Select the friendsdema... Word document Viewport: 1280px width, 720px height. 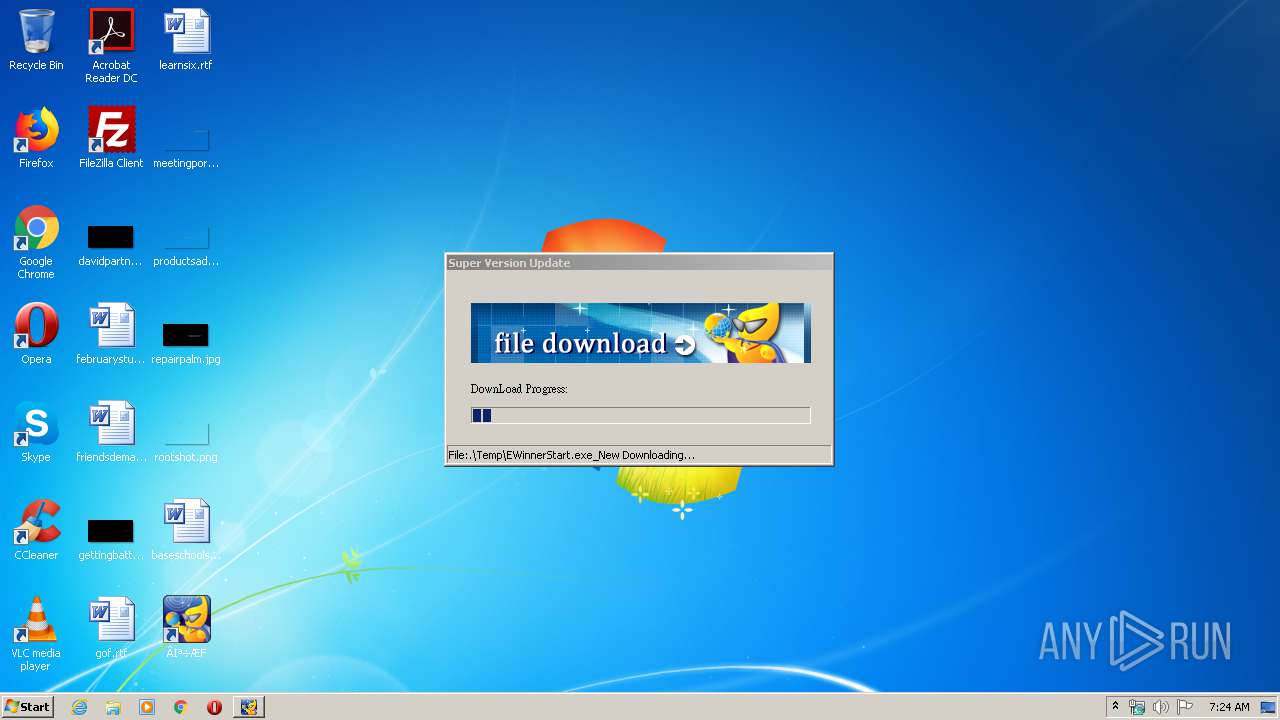pyautogui.click(x=111, y=432)
